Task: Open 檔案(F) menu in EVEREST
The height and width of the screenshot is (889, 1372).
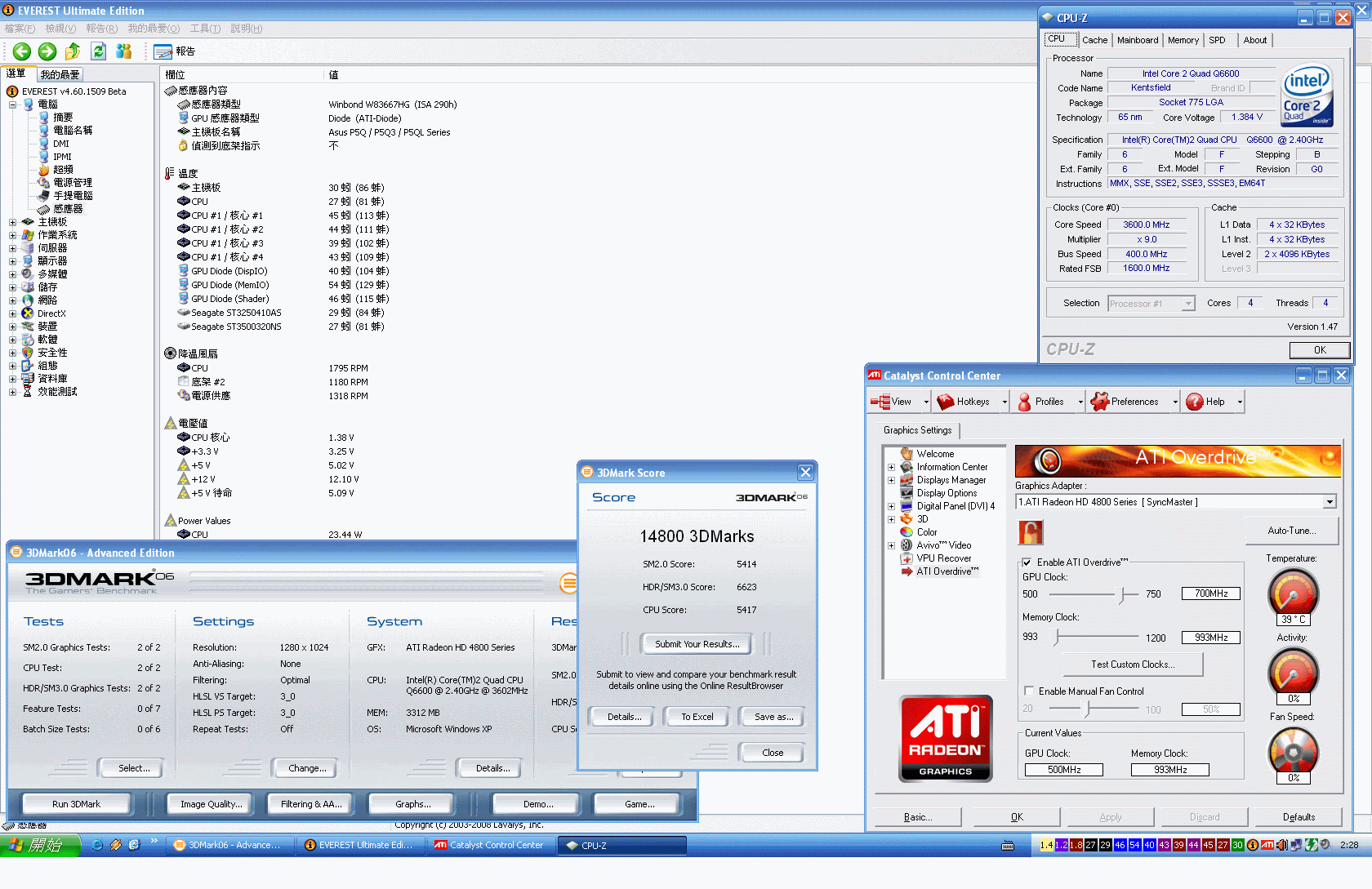Action: (20, 29)
